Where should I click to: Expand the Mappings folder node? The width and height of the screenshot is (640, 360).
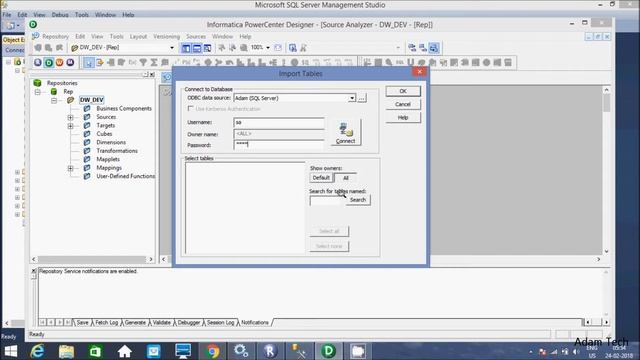tap(71, 168)
